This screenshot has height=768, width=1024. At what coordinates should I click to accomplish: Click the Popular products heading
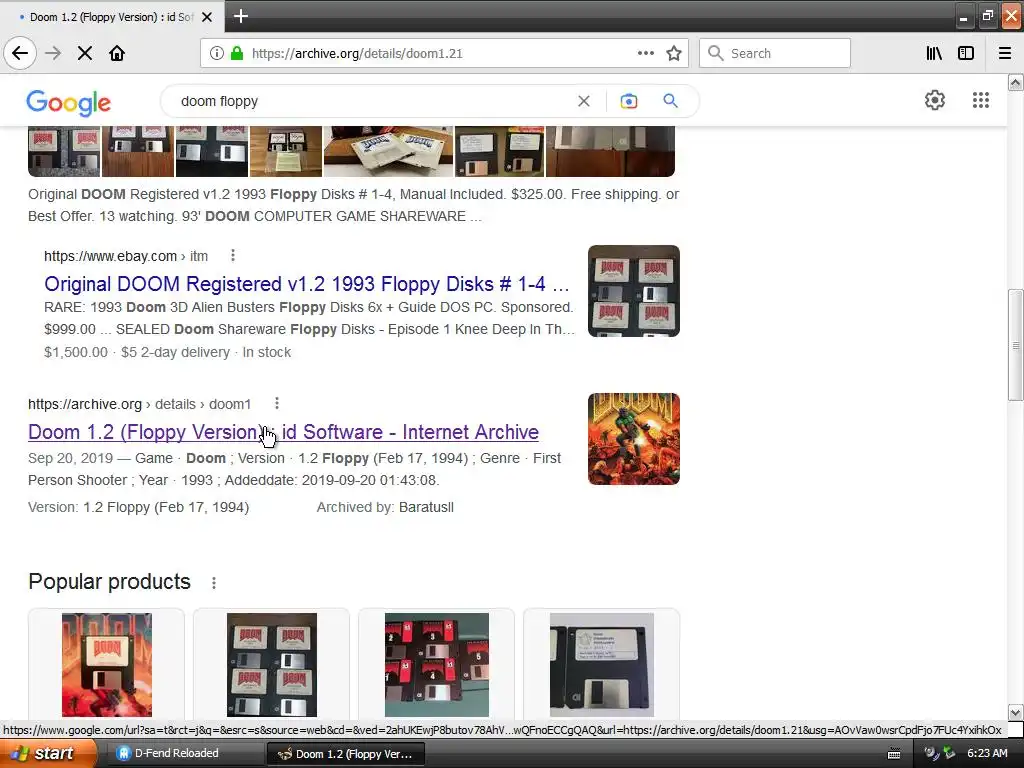(109, 582)
